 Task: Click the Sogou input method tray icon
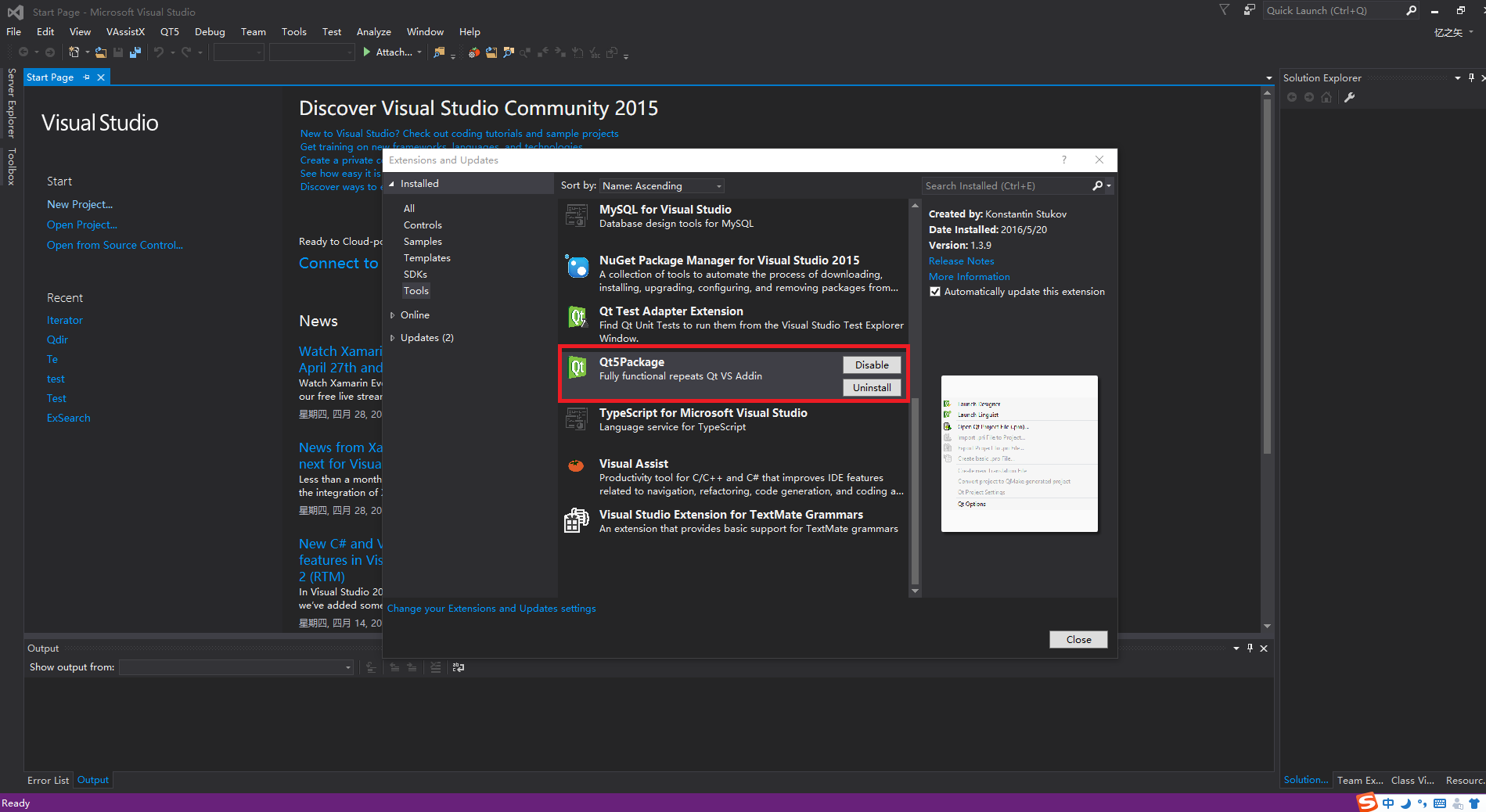point(1367,803)
